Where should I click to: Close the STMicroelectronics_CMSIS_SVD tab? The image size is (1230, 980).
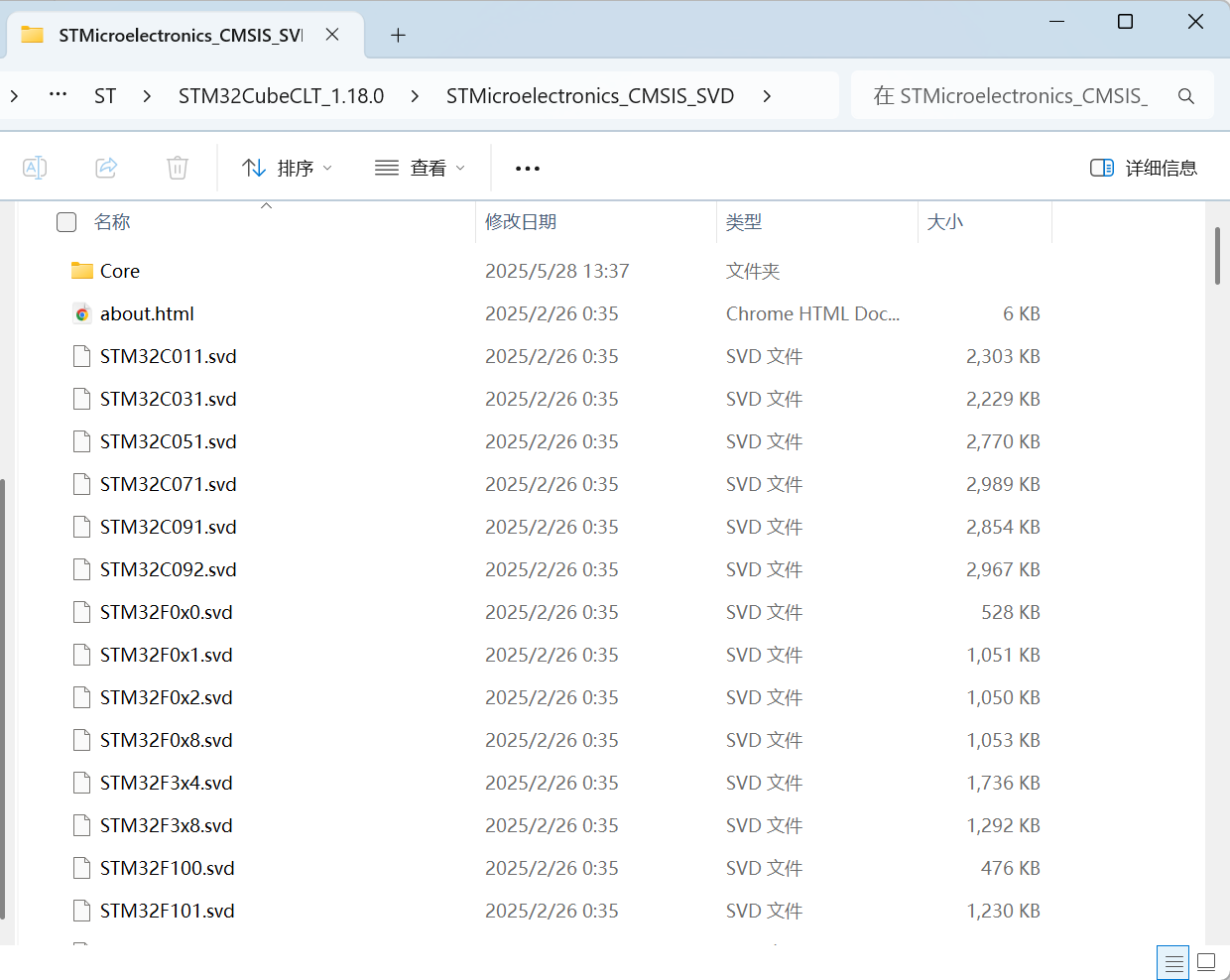tap(332, 35)
